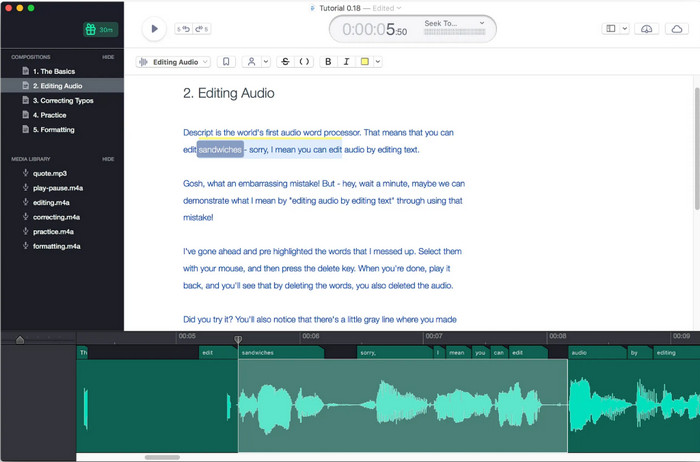This screenshot has width=700, height=462.
Task: Click the word 'Descript' in the transcript
Action: tap(198, 133)
